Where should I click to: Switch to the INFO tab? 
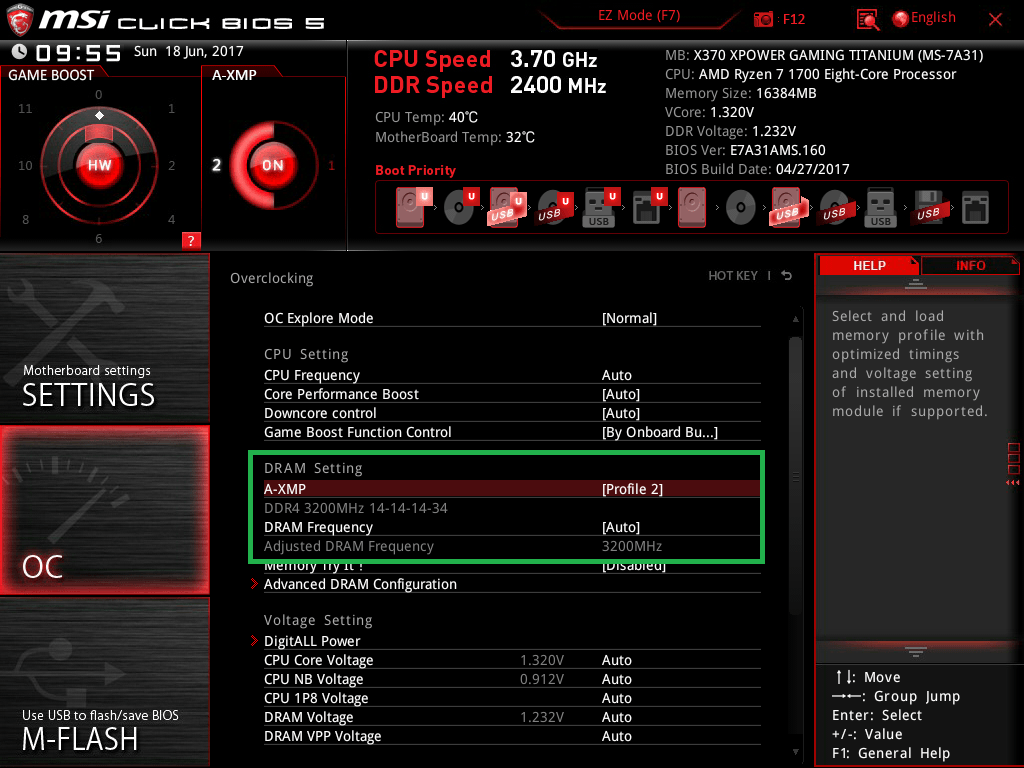coord(970,266)
